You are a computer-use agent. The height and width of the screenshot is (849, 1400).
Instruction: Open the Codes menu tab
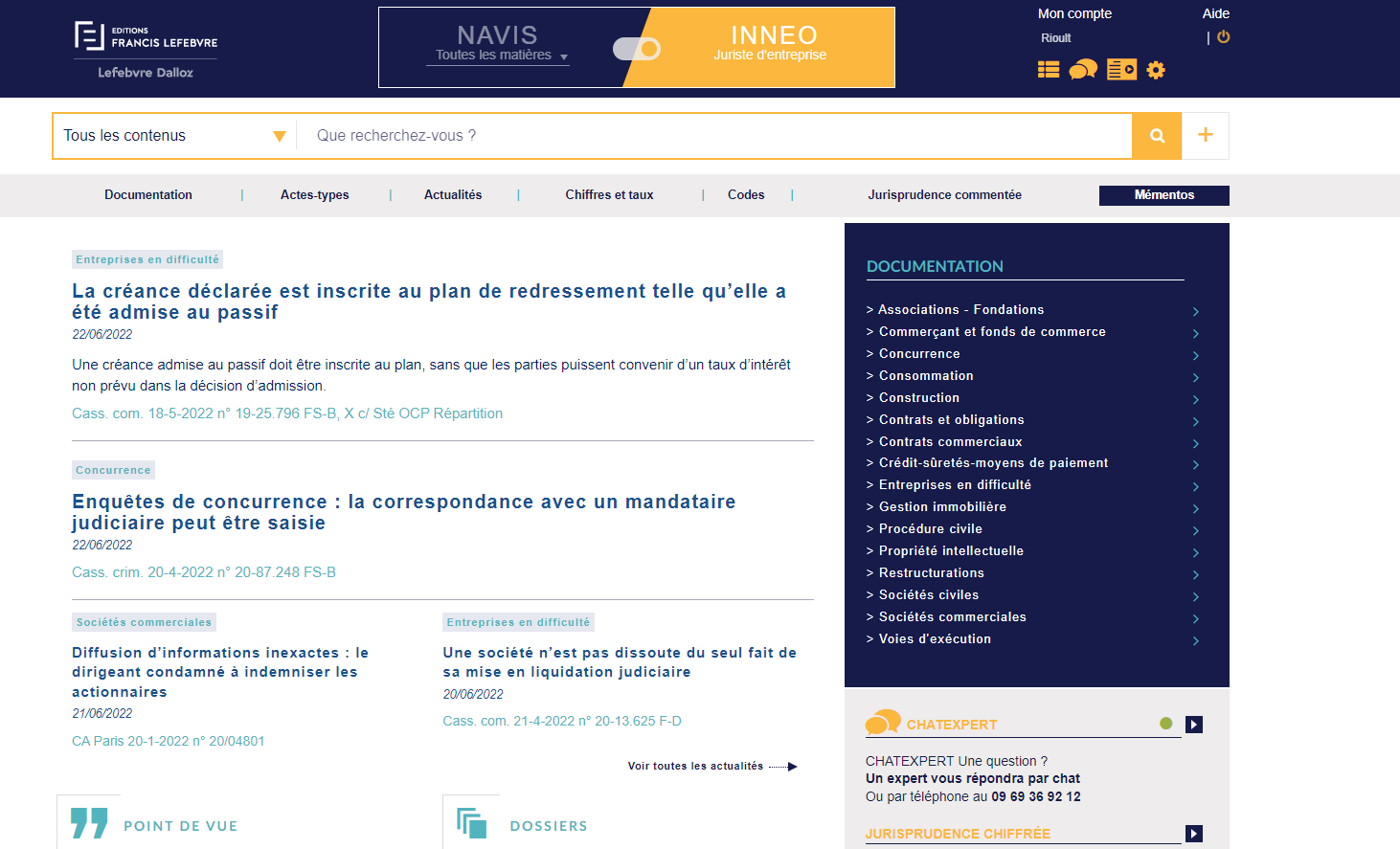[x=746, y=195]
